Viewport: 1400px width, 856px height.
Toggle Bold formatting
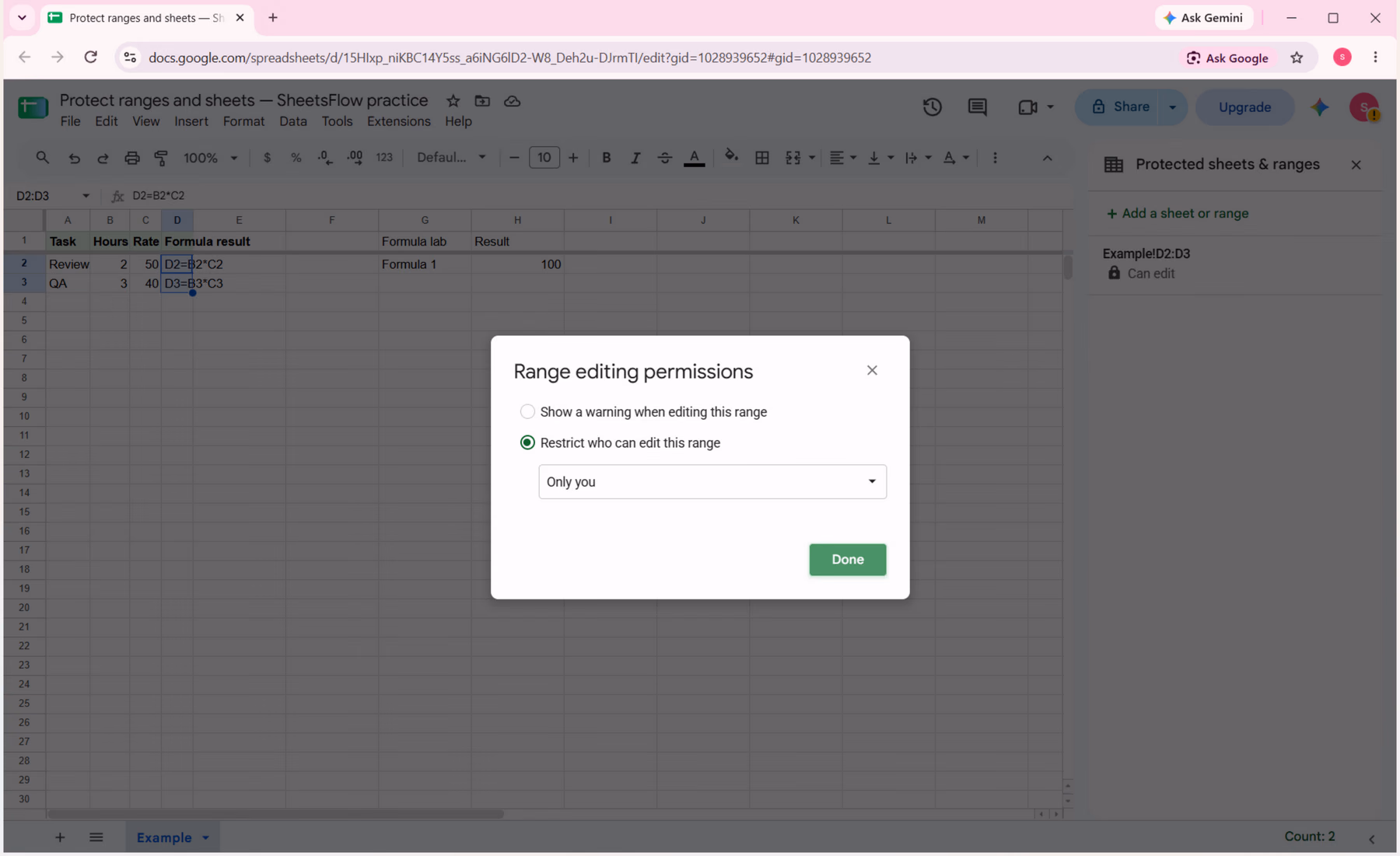[606, 158]
